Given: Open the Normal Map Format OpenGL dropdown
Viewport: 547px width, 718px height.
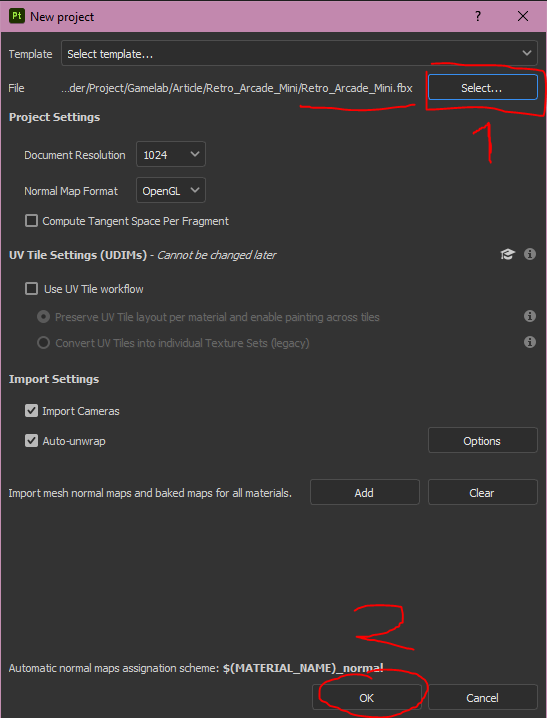Looking at the screenshot, I should pyautogui.click(x=171, y=190).
